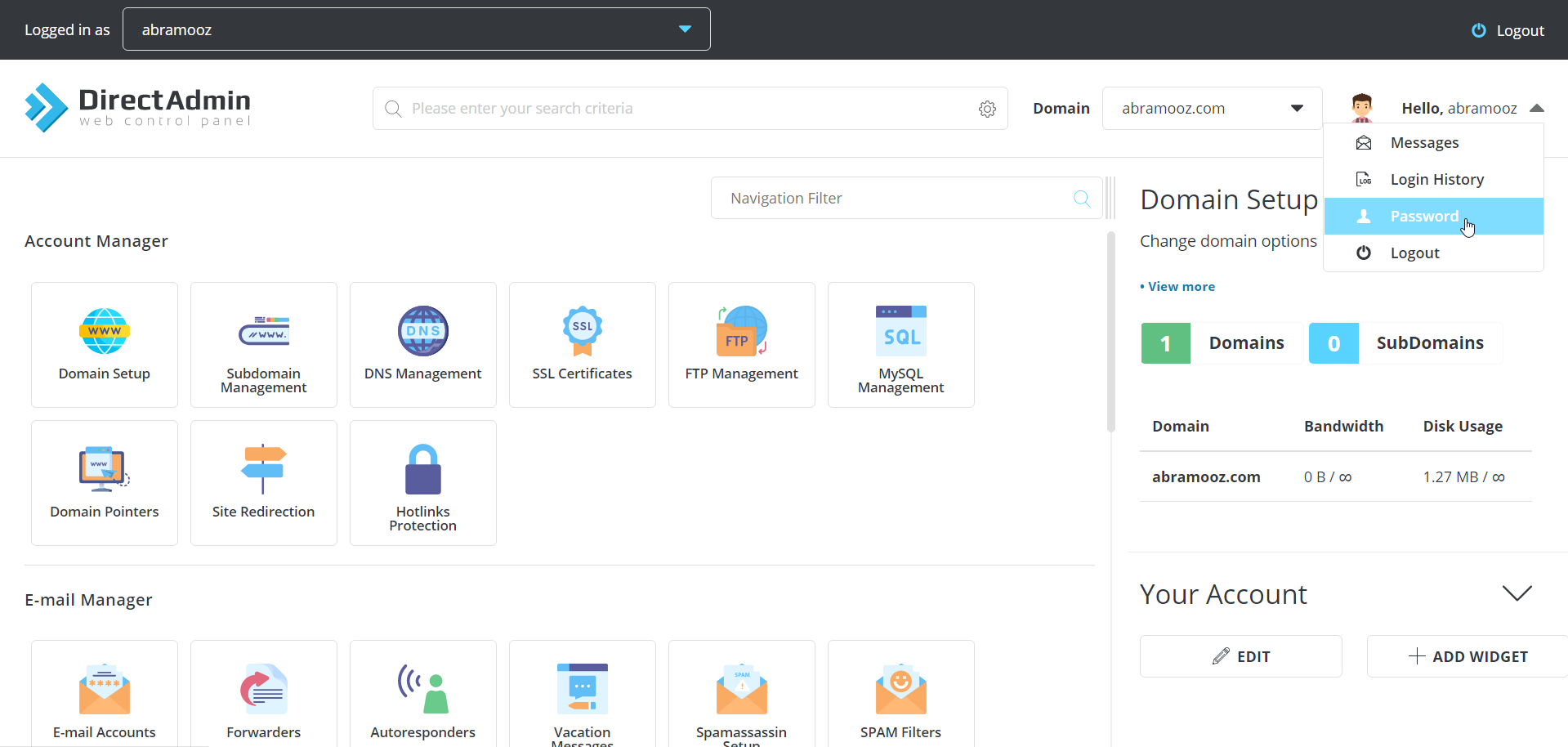Click the log icon beside Login History
1568x747 pixels.
1364,179
